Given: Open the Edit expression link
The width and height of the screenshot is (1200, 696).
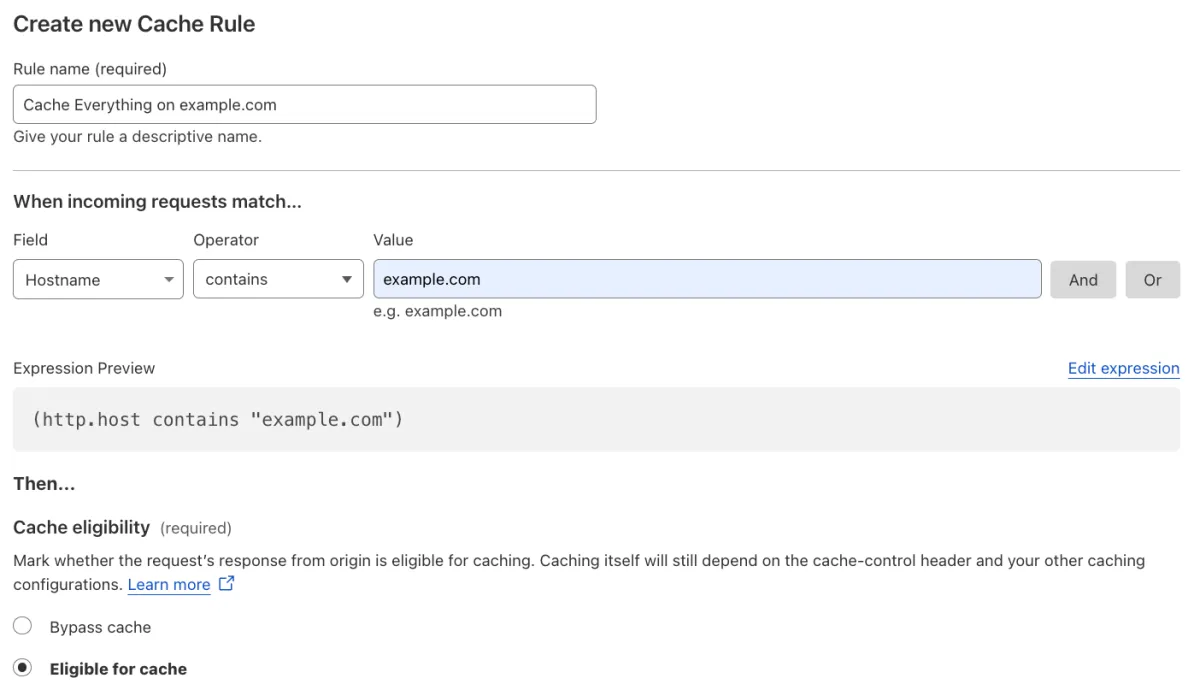Looking at the screenshot, I should tap(1123, 368).
